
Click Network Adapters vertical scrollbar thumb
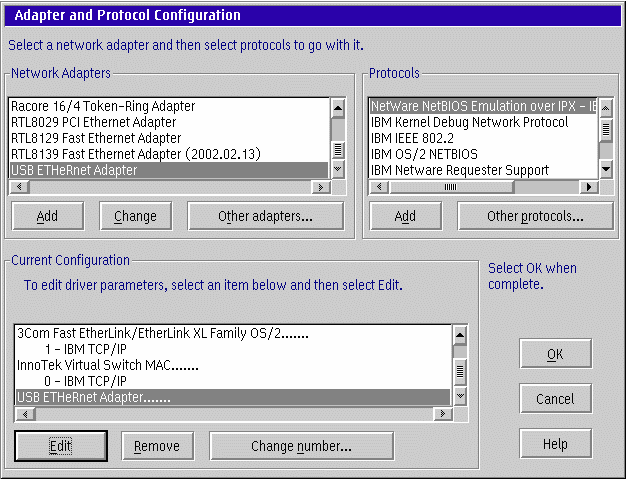[x=338, y=150]
